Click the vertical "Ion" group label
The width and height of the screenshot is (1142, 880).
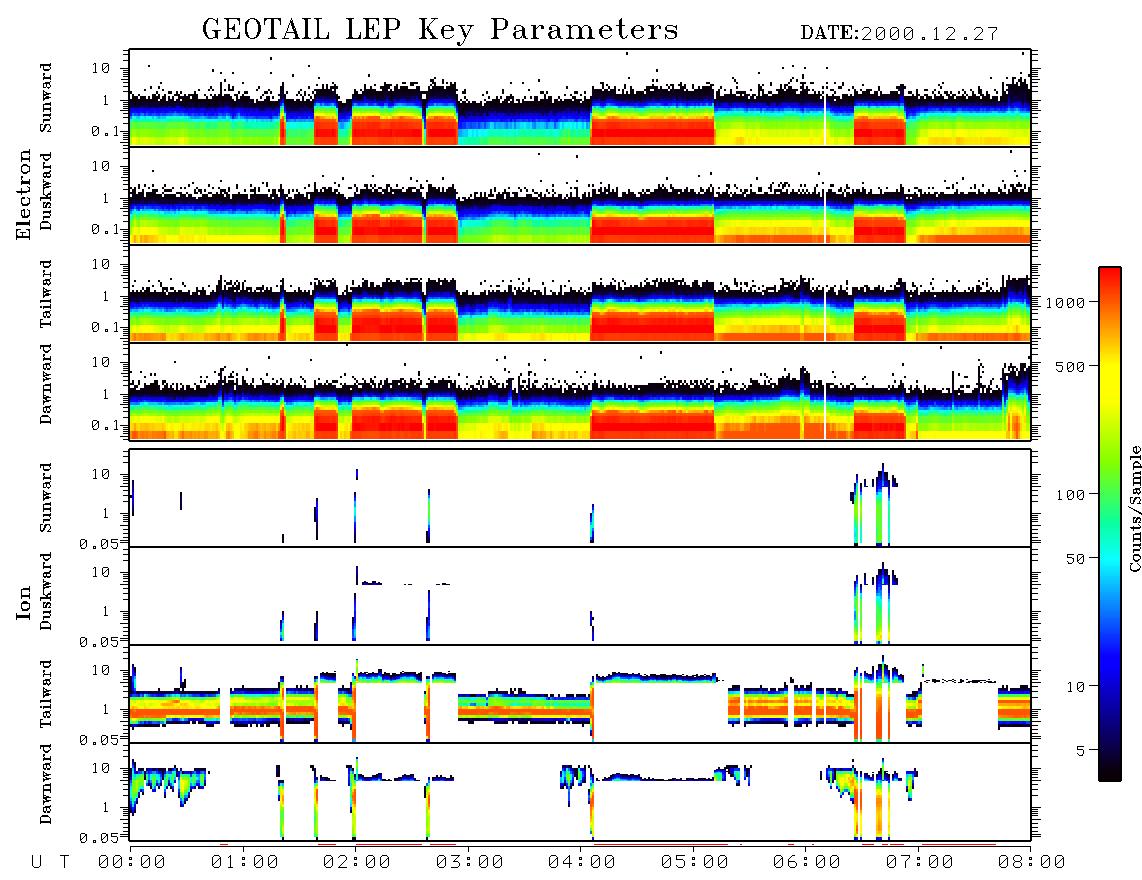[x=24, y=602]
